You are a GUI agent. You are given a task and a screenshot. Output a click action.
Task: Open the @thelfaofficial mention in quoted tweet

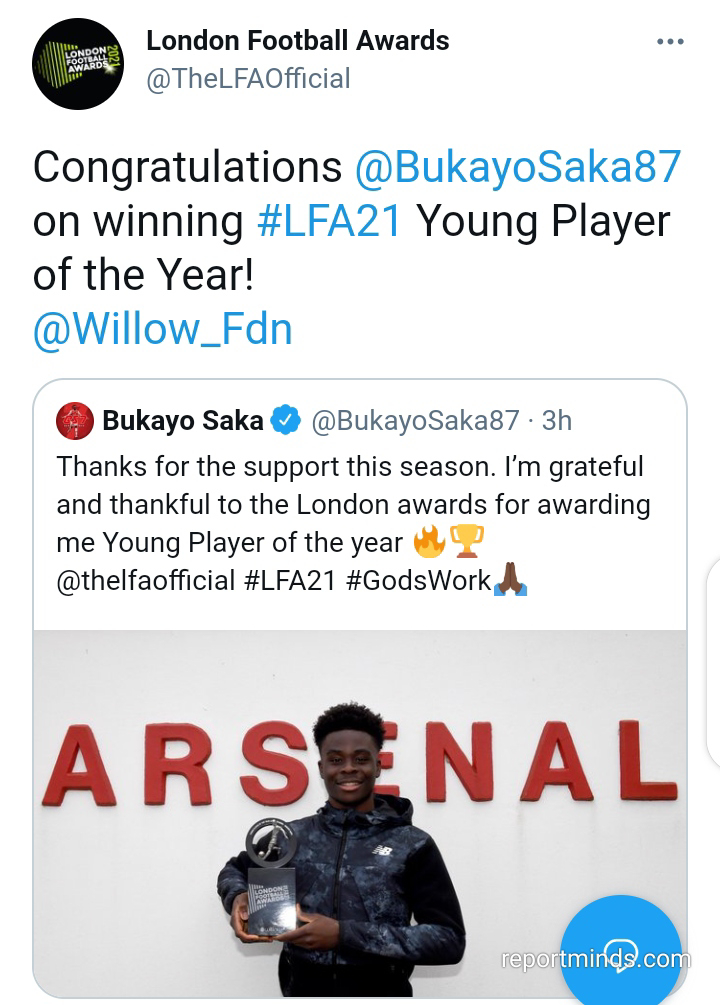coord(146,580)
